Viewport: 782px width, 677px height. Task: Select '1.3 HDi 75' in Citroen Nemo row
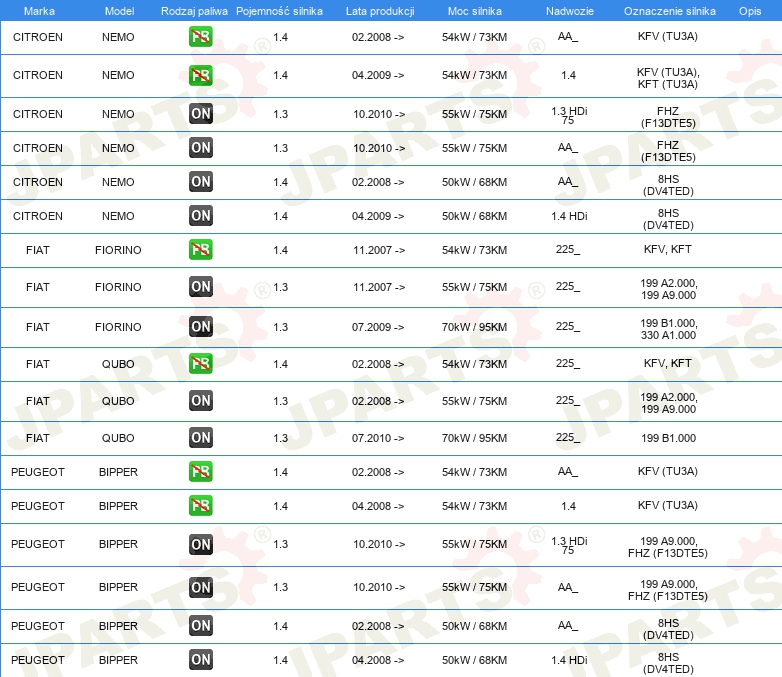pos(569,116)
